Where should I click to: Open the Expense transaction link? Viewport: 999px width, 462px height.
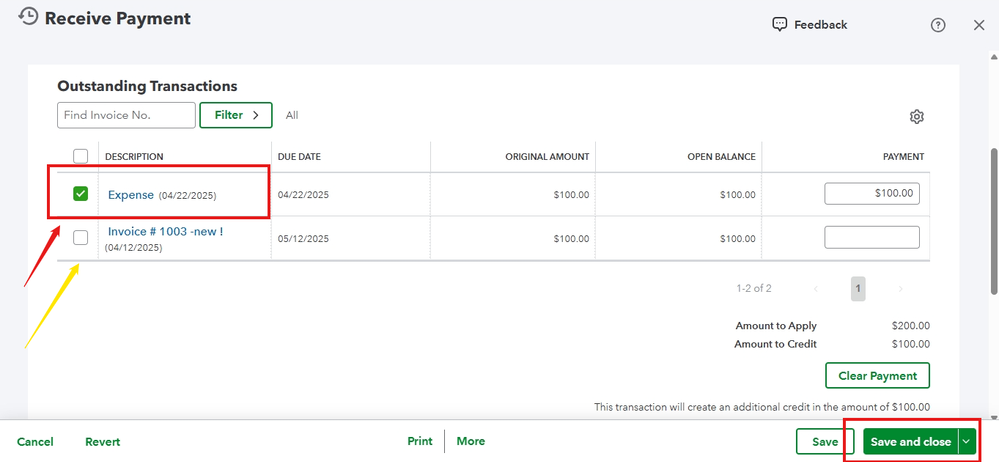coord(131,195)
